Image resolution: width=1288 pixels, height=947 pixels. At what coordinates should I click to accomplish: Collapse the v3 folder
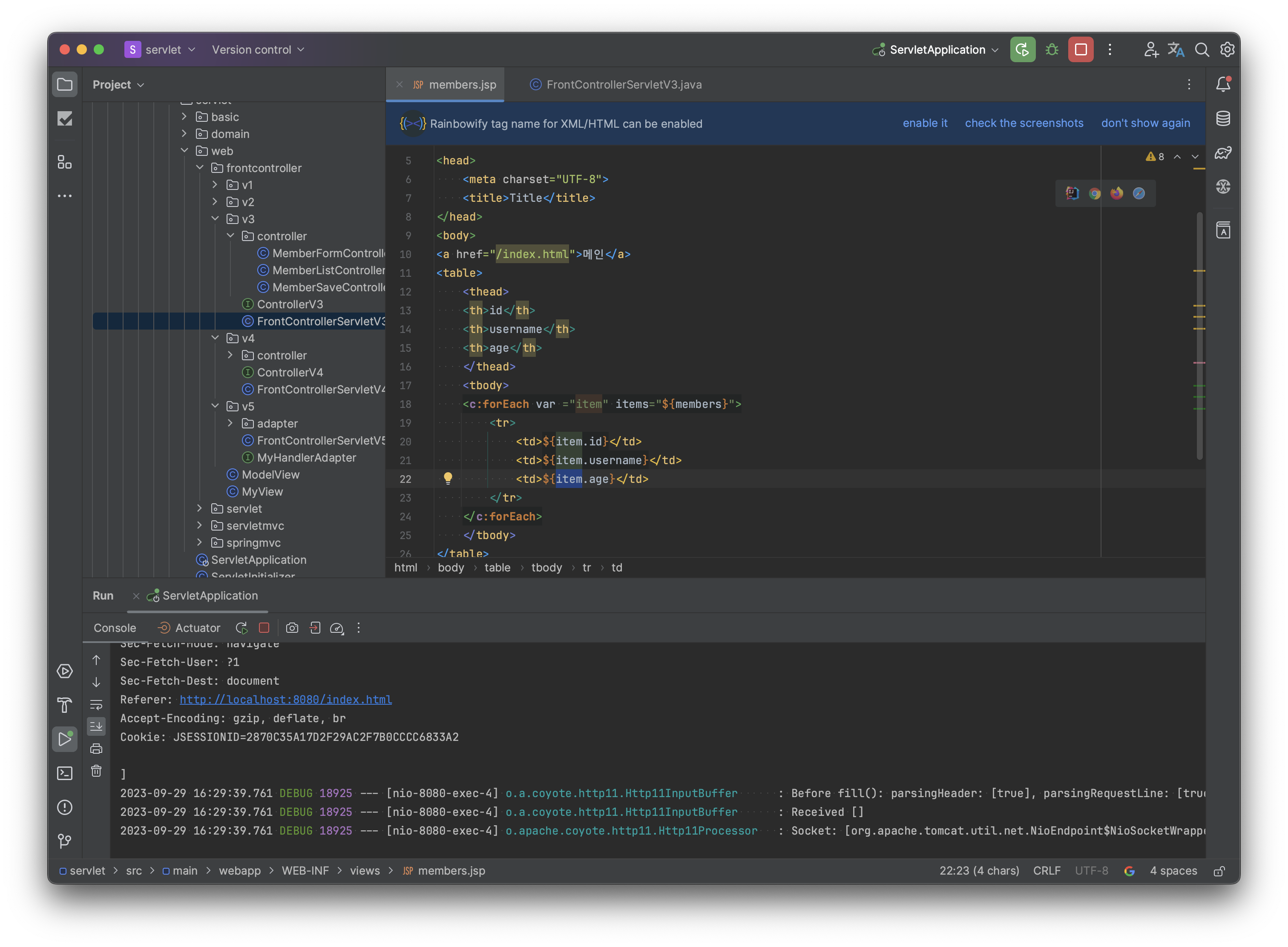[215, 218]
